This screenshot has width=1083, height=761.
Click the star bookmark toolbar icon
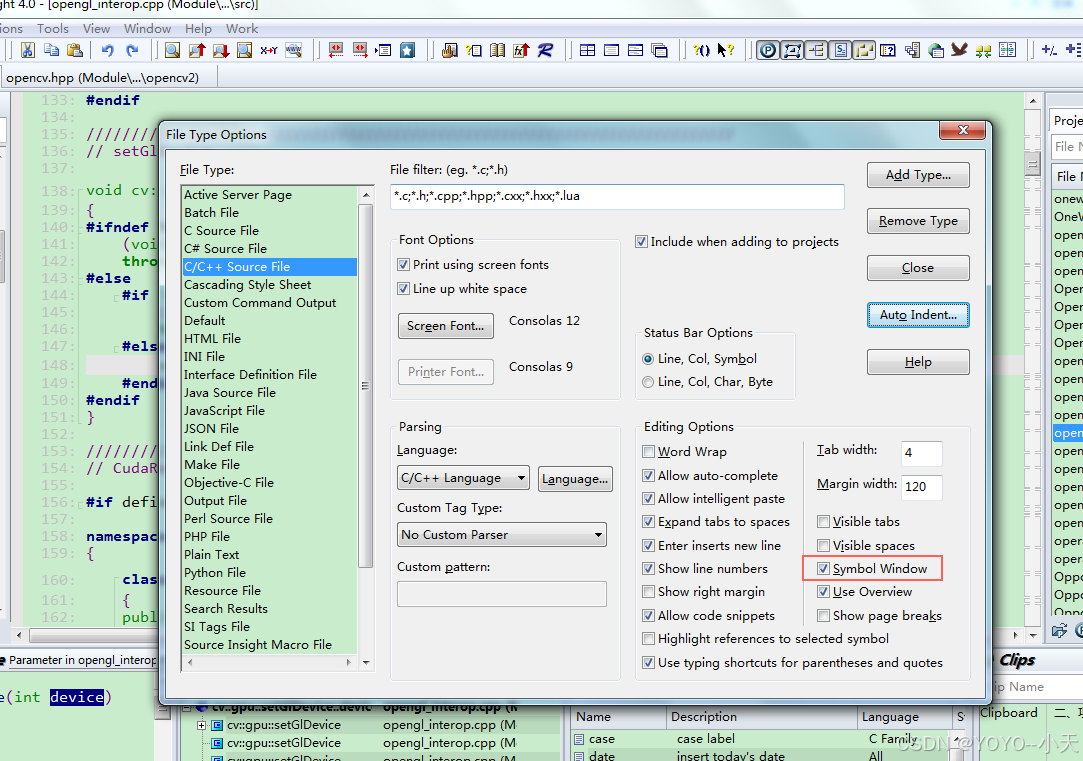[408, 50]
